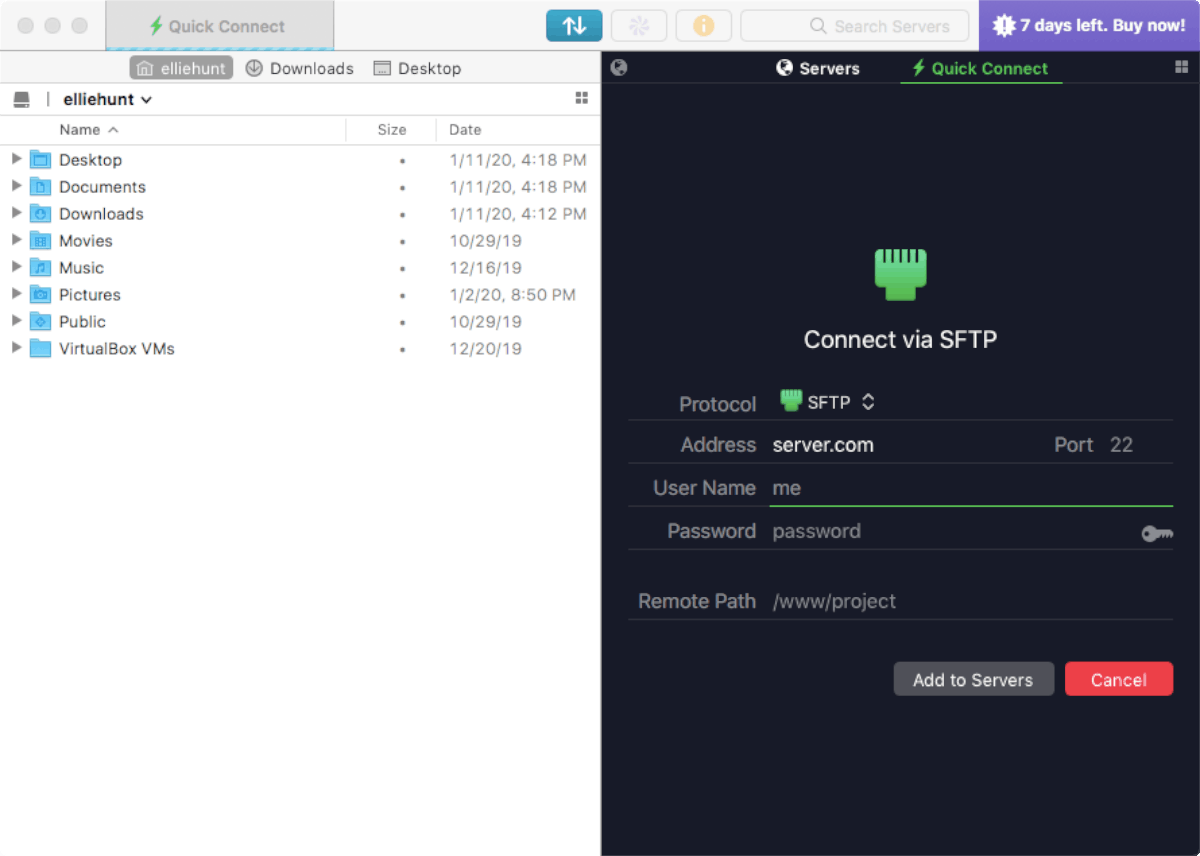Switch to the Quick Connect remote tab

980,68
